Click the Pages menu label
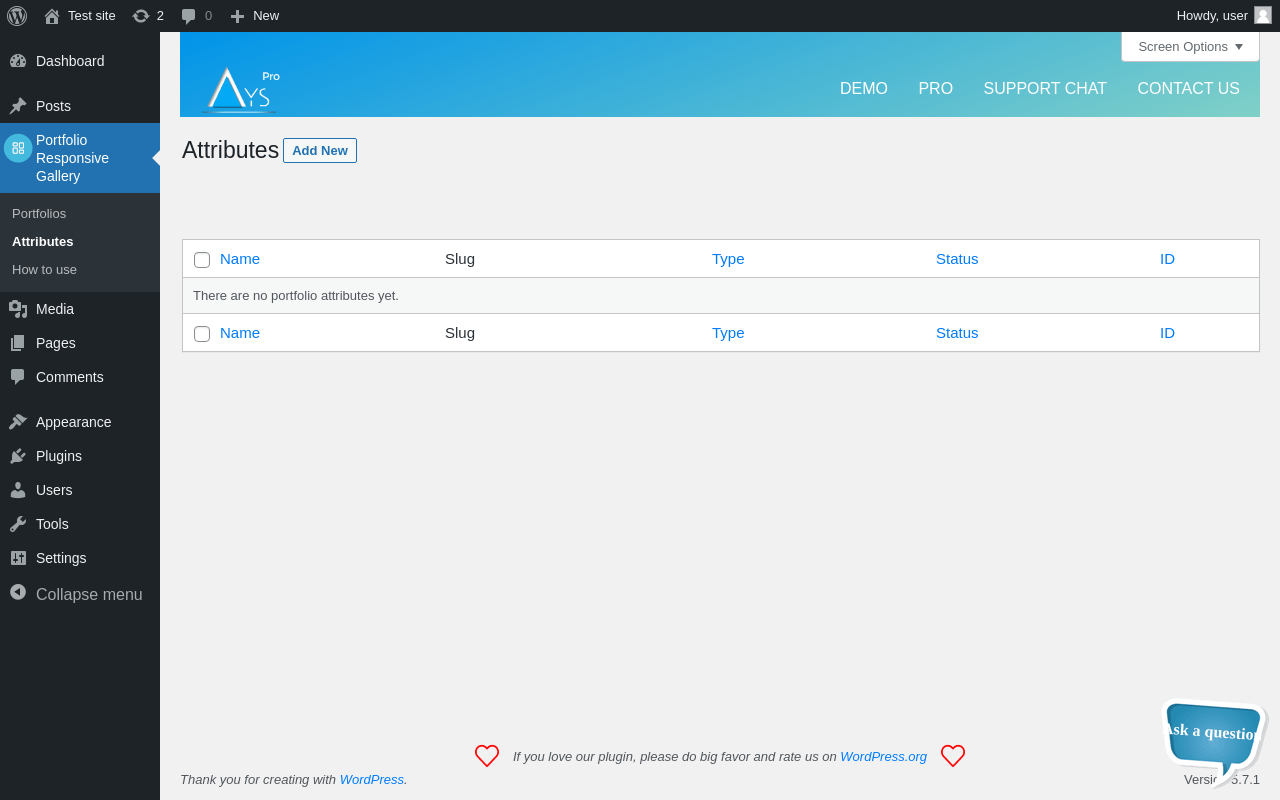 click(56, 343)
